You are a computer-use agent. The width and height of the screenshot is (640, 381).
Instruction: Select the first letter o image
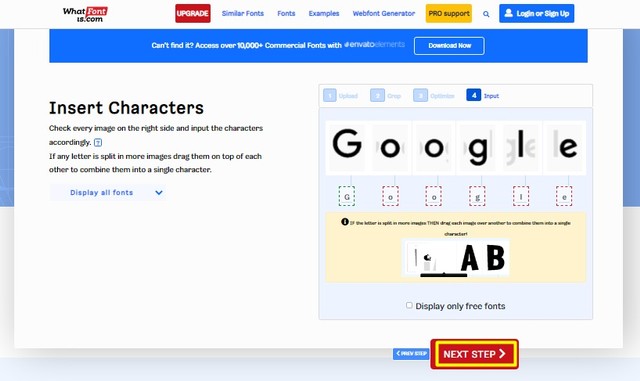(x=390, y=147)
